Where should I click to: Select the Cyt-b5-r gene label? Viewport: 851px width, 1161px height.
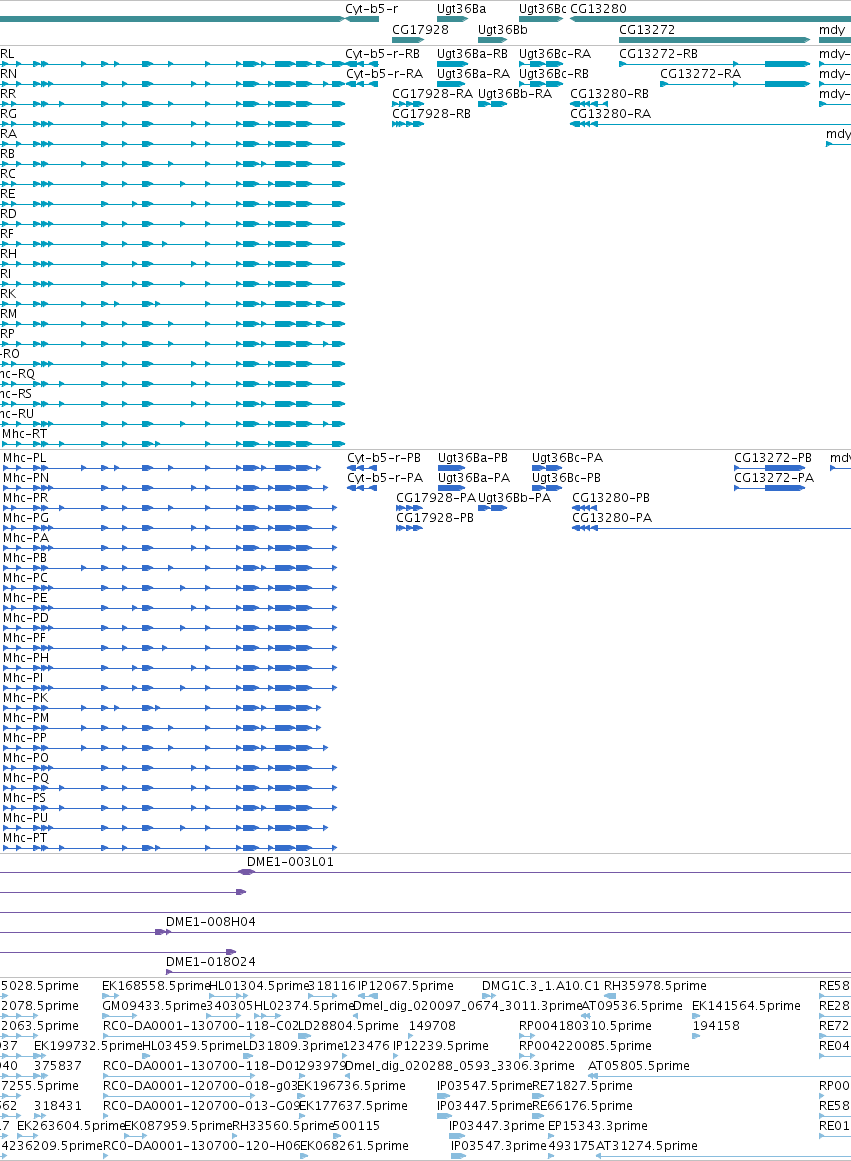coord(371,9)
